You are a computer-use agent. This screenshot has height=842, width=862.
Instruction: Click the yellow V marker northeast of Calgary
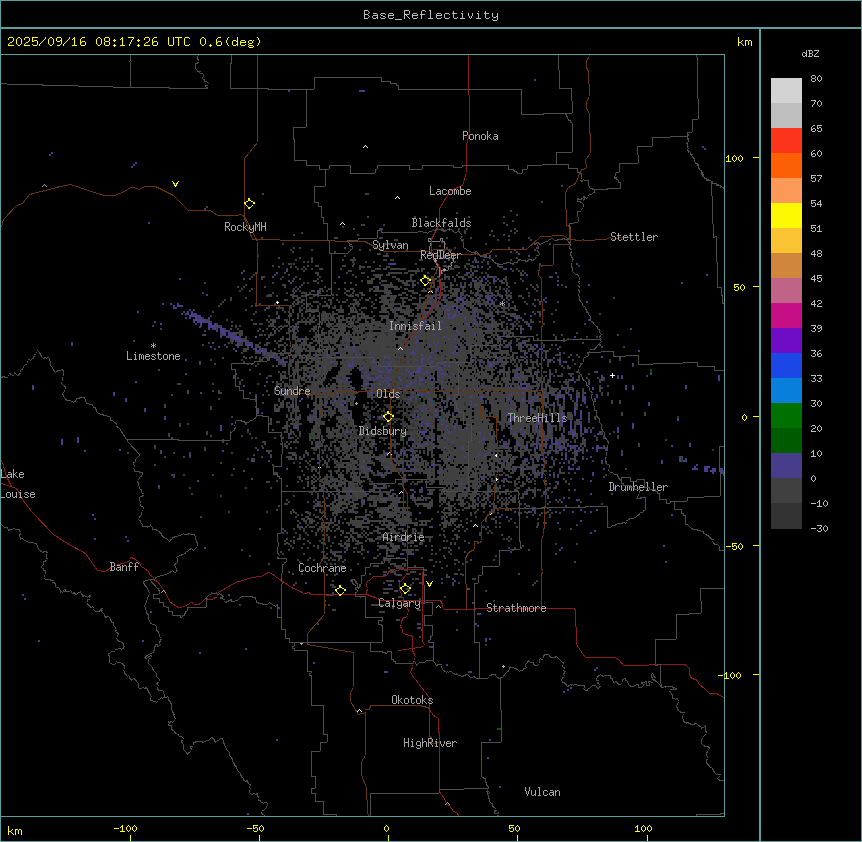tap(429, 584)
